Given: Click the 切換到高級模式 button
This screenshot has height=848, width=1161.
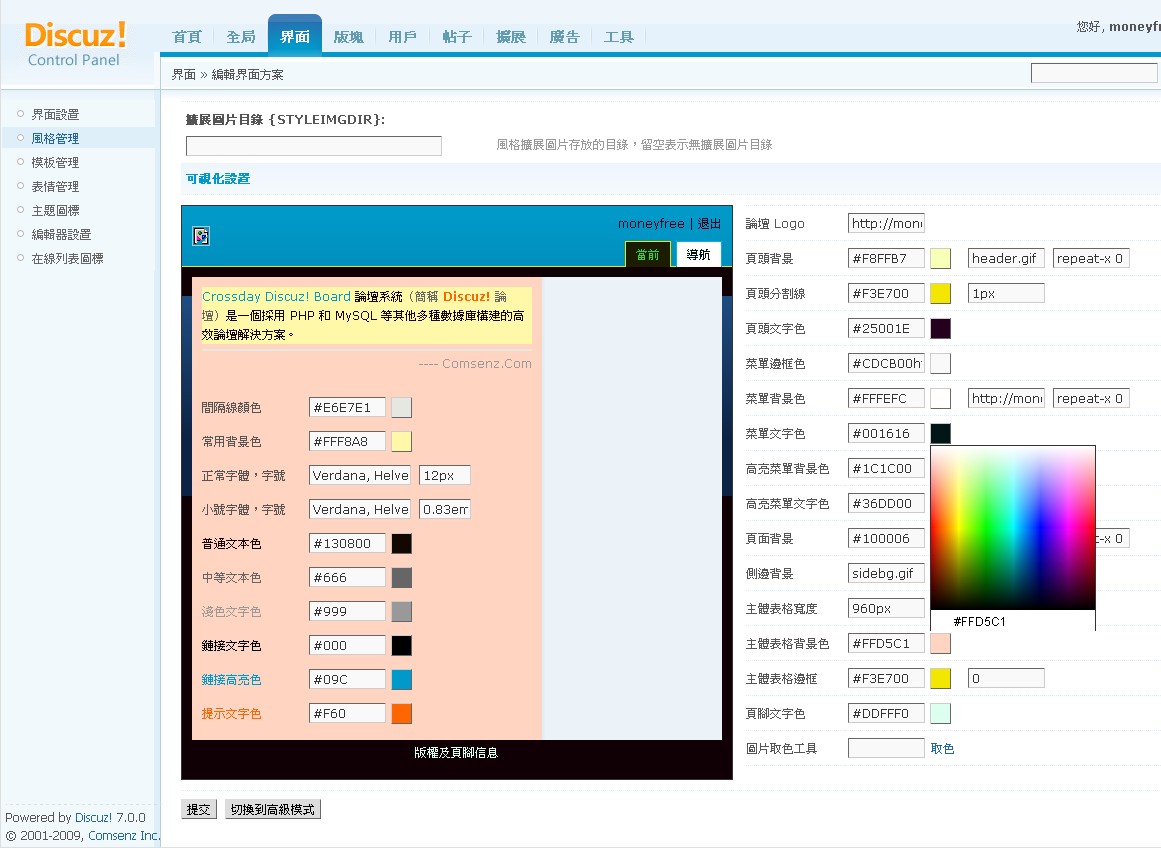Looking at the screenshot, I should point(272,810).
